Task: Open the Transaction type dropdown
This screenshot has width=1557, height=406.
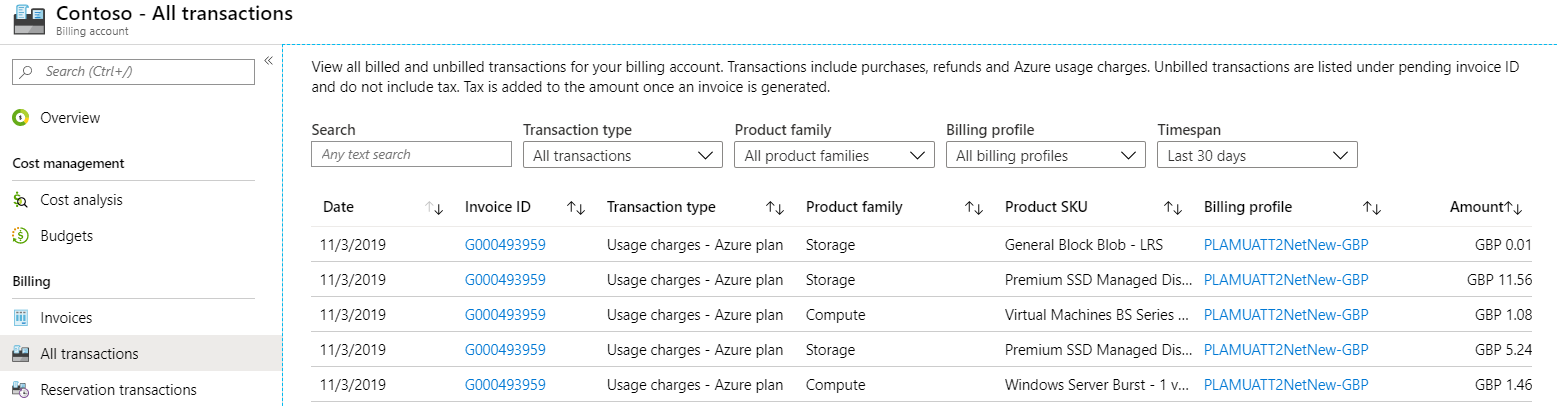Action: (622, 156)
